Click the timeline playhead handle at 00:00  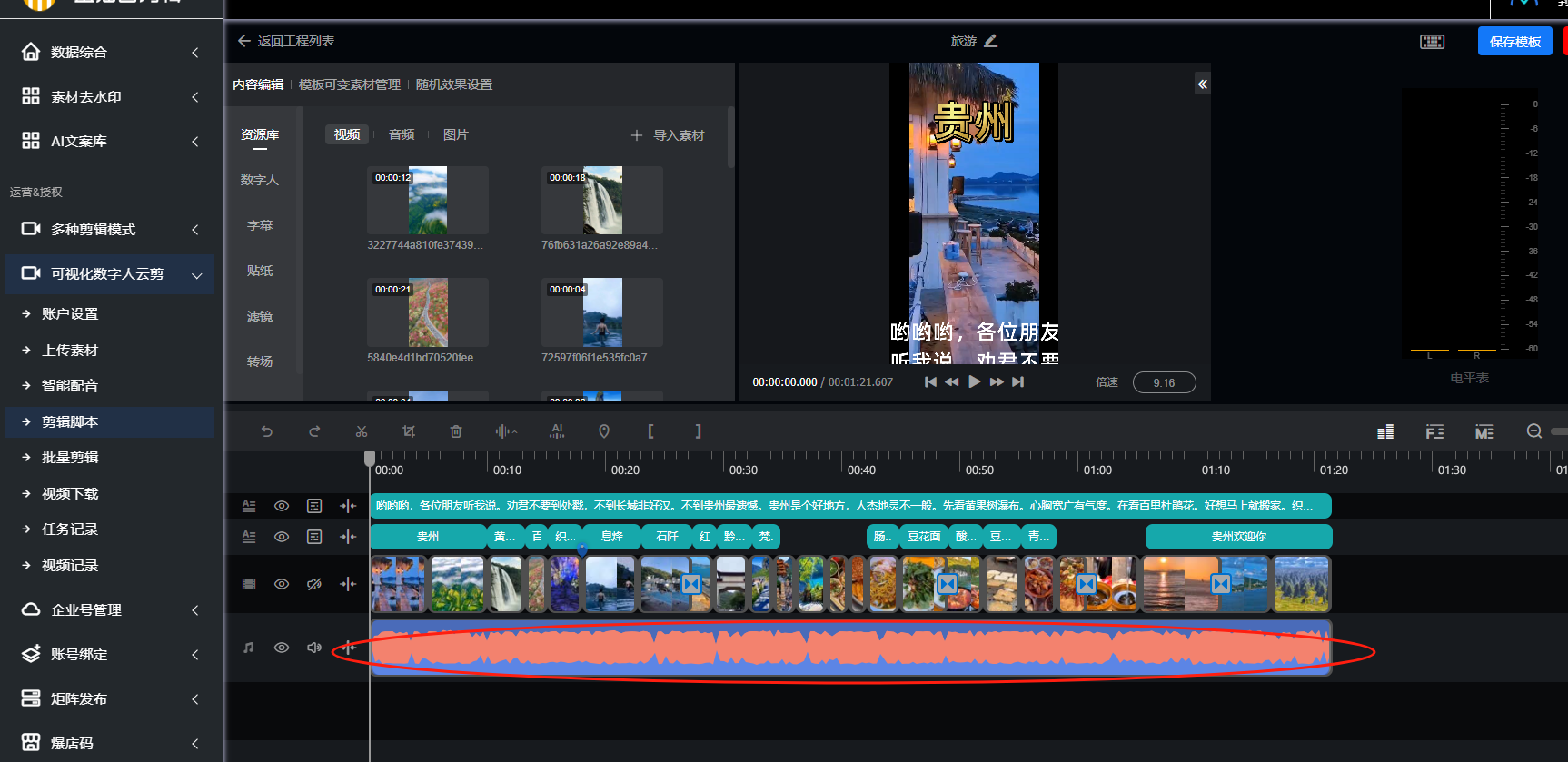(x=370, y=459)
